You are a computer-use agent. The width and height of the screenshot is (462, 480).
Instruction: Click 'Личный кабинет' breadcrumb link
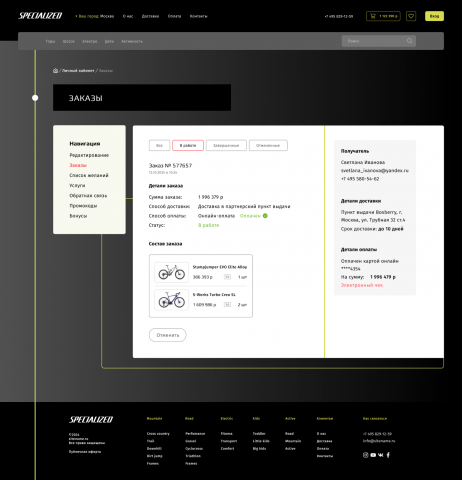click(x=78, y=71)
